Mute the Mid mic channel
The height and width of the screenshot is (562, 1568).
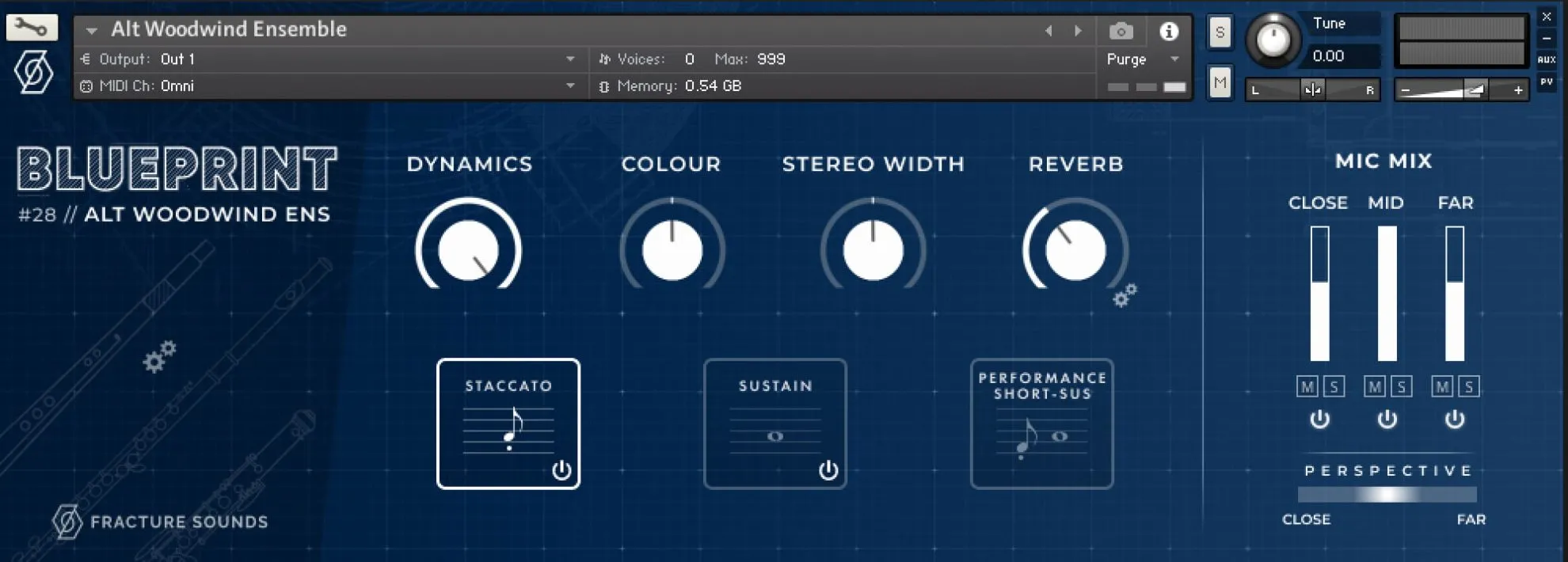1374,386
